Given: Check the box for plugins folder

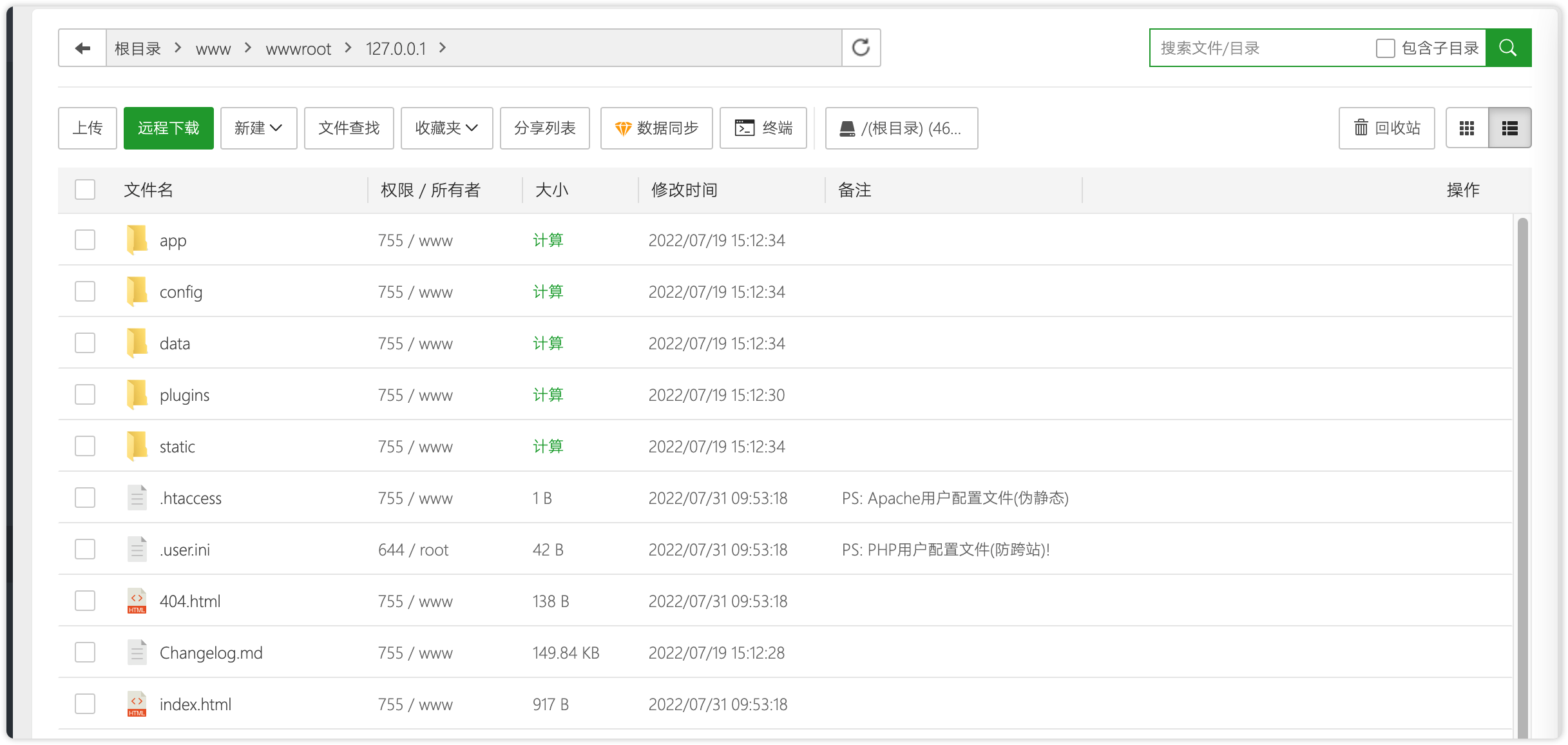Looking at the screenshot, I should click(85, 394).
